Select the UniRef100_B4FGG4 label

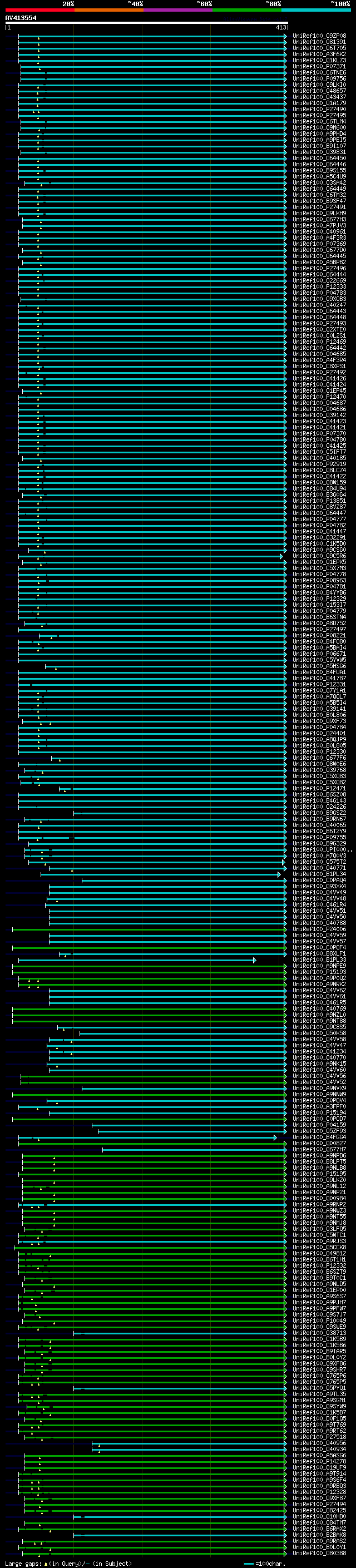(x=319, y=1137)
